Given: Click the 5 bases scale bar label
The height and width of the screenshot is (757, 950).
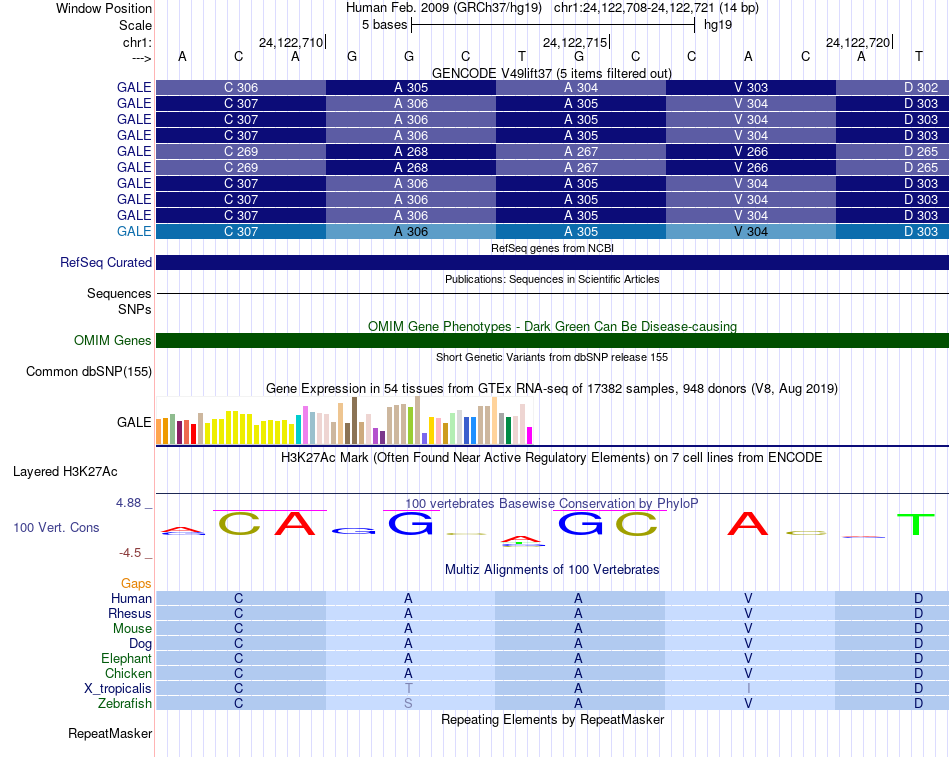Looking at the screenshot, I should [385, 25].
